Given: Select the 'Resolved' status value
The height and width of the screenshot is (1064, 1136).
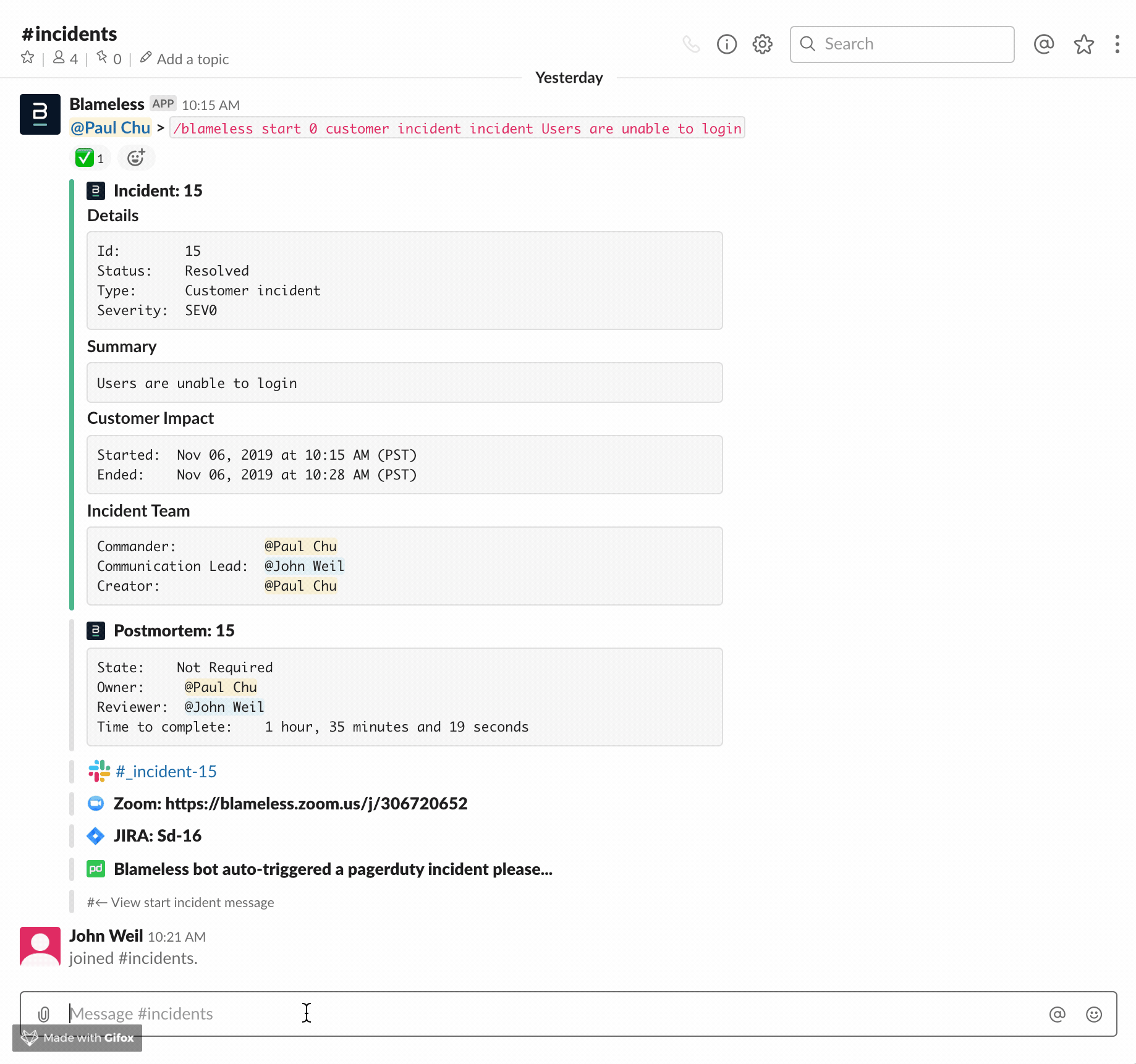Looking at the screenshot, I should [217, 271].
